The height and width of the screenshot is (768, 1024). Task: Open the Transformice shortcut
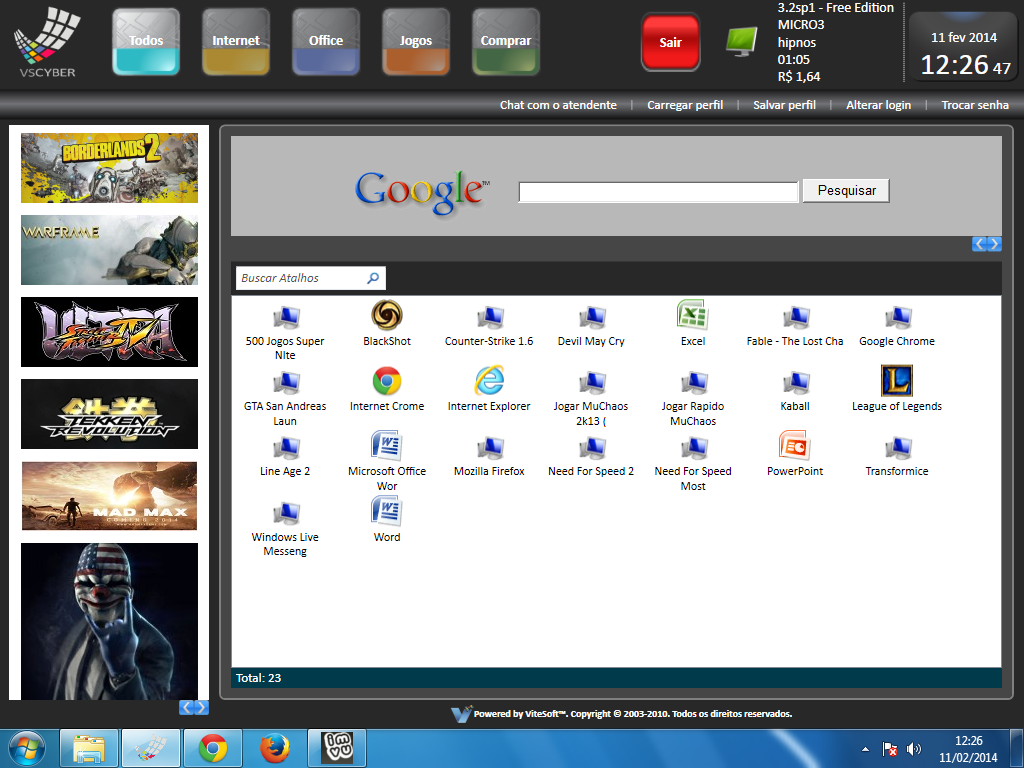pyautogui.click(x=897, y=456)
